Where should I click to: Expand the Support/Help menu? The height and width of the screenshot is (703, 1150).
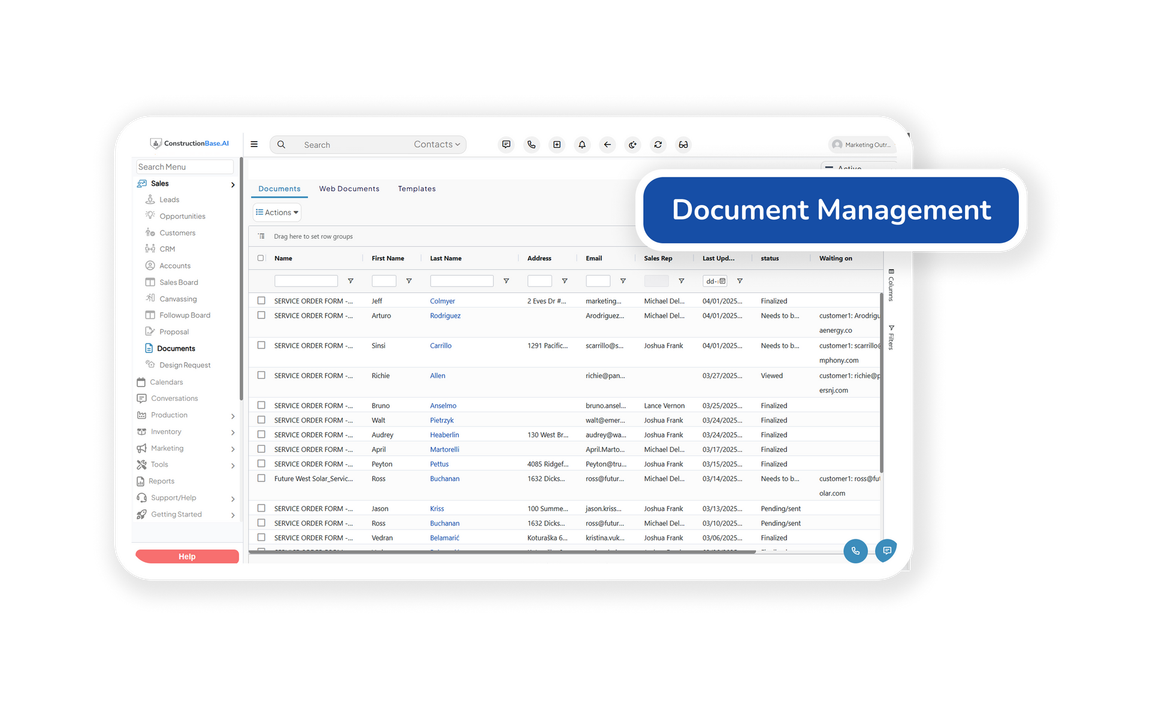[186, 498]
